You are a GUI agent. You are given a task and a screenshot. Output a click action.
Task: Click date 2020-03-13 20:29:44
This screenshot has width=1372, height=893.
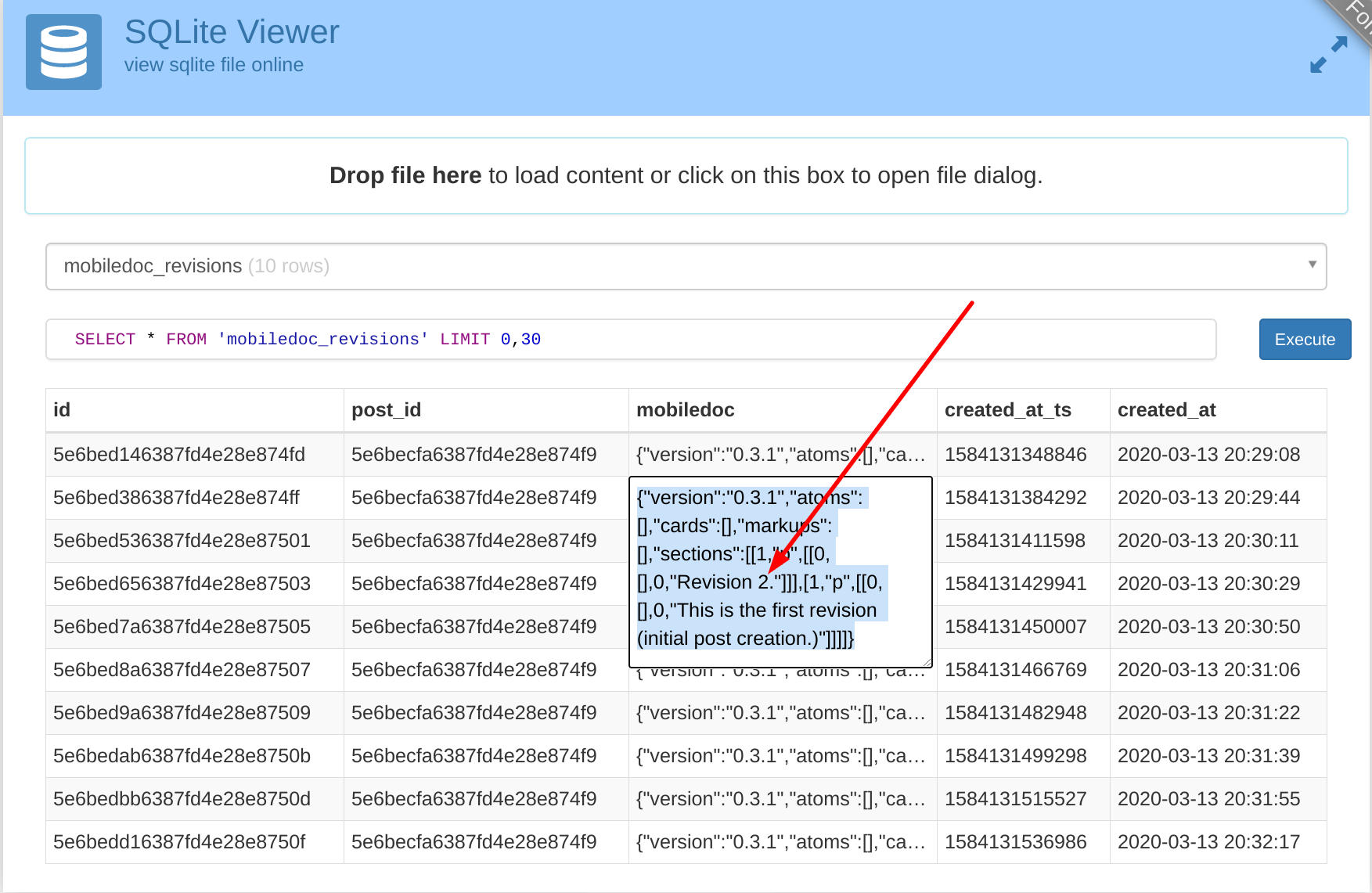point(1208,498)
